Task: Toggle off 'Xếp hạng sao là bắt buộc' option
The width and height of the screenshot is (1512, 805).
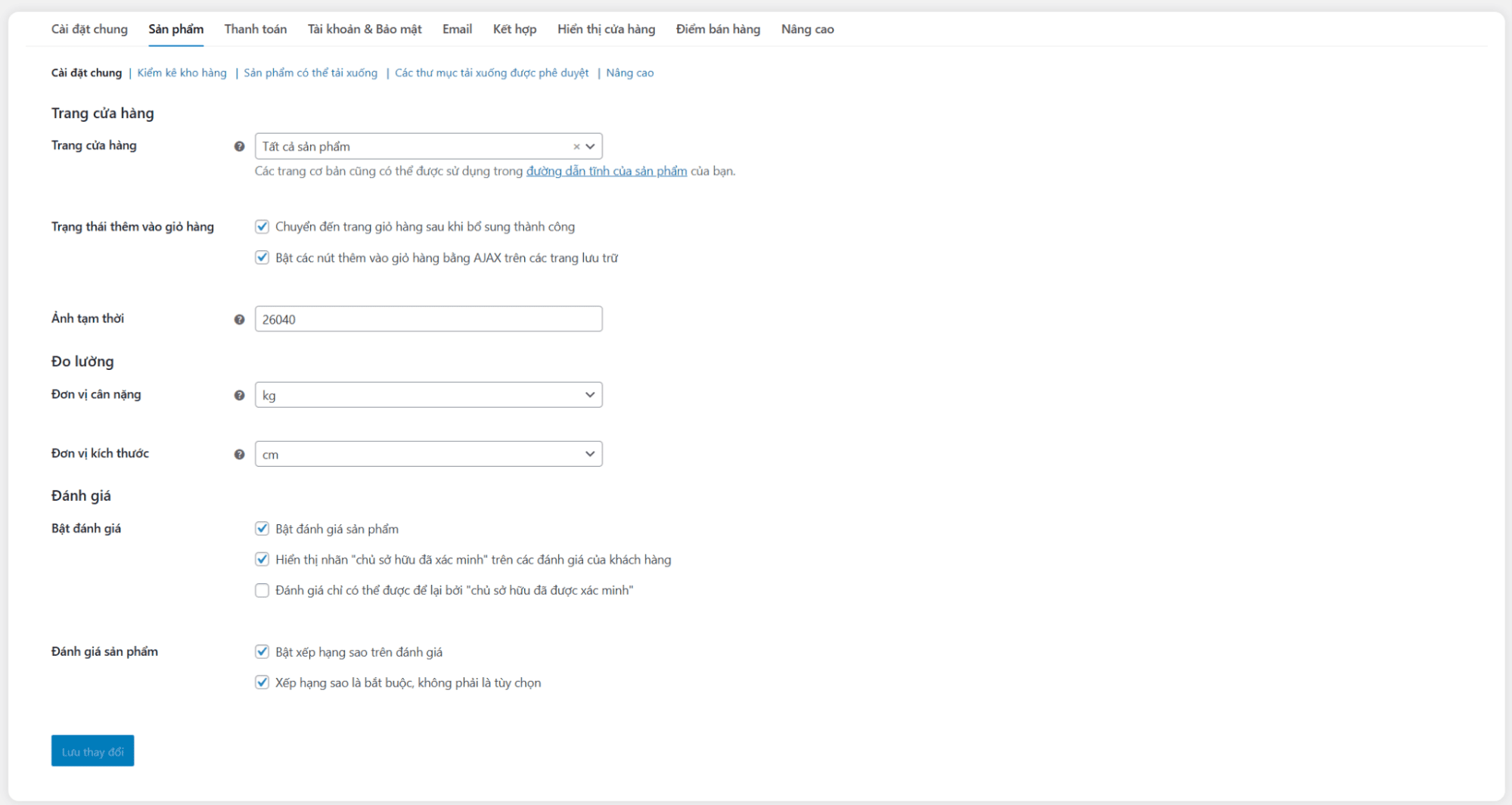Action: (262, 682)
